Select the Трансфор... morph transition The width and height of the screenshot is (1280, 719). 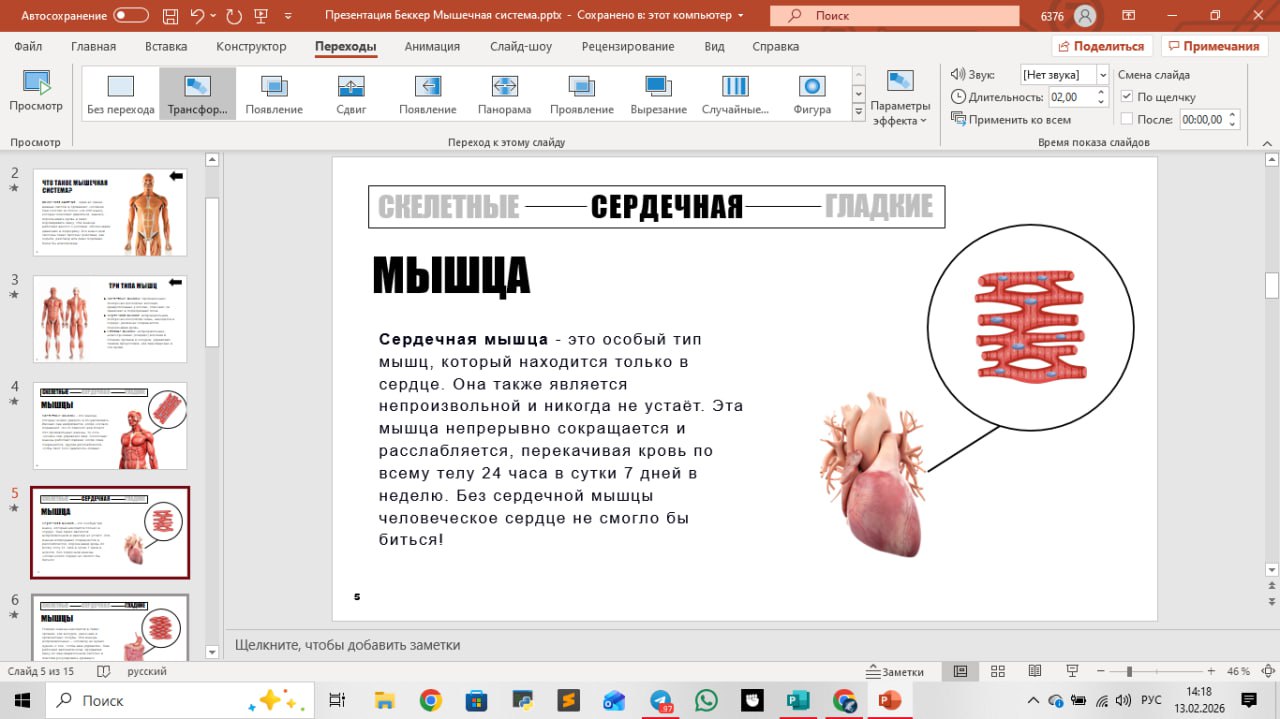[197, 94]
